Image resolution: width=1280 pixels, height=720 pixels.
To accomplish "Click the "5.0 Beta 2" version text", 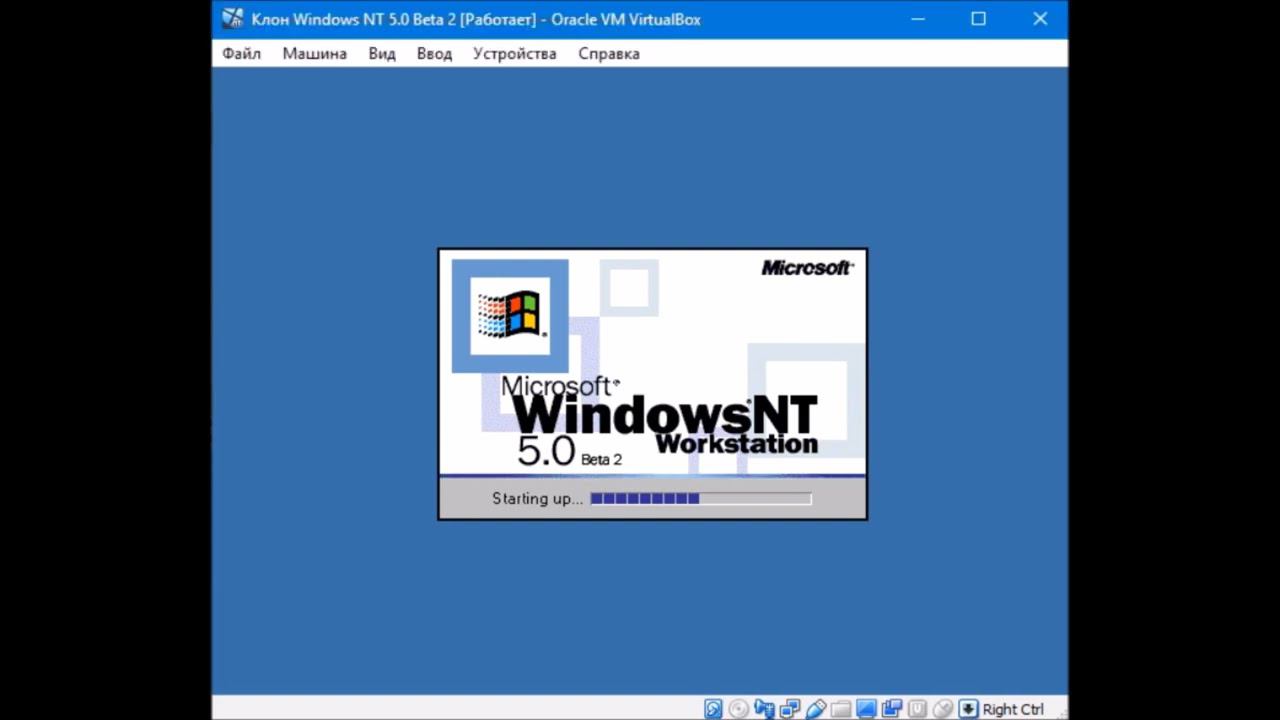I will tap(569, 452).
